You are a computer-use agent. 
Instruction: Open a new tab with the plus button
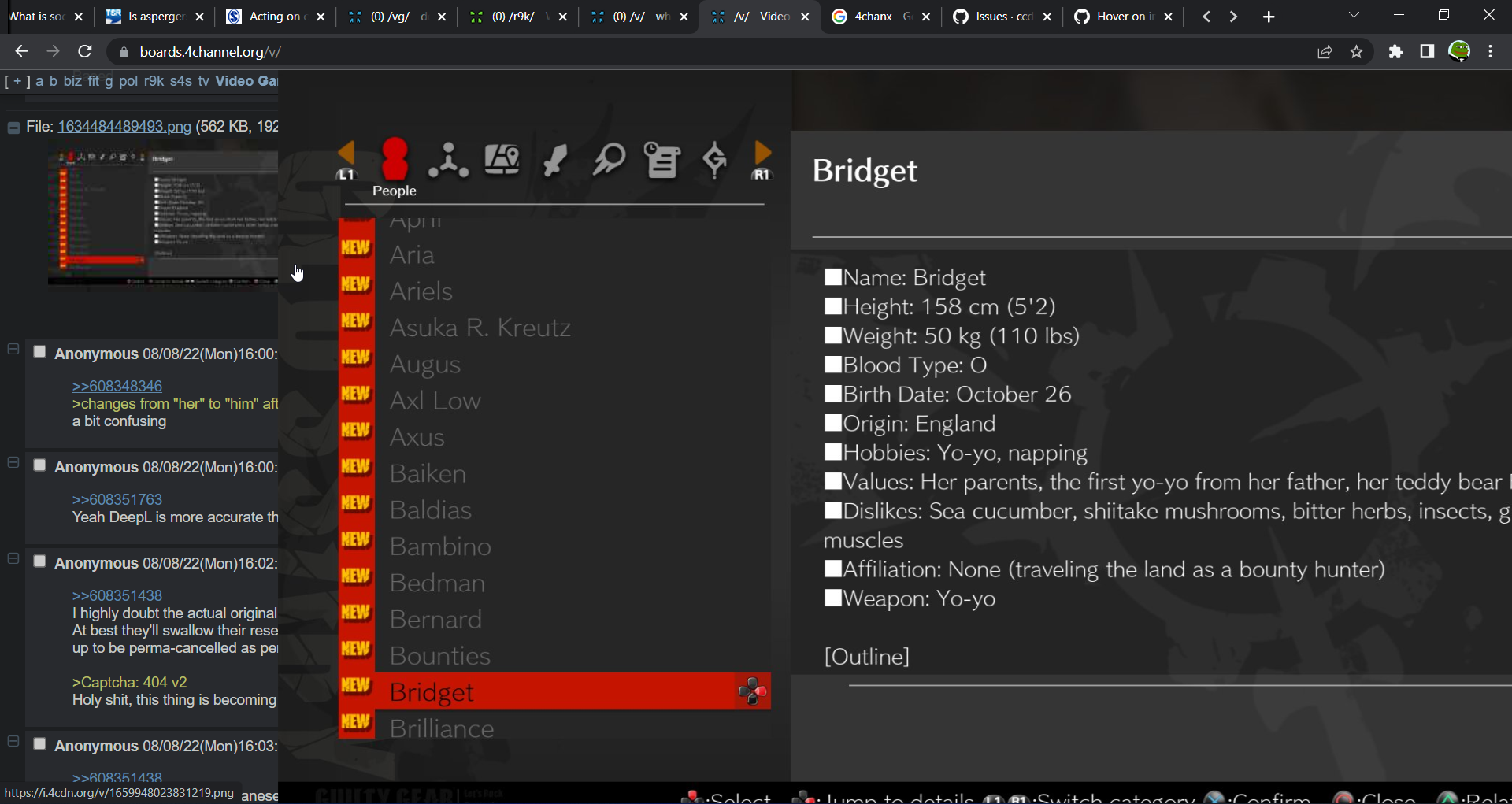tap(1269, 17)
